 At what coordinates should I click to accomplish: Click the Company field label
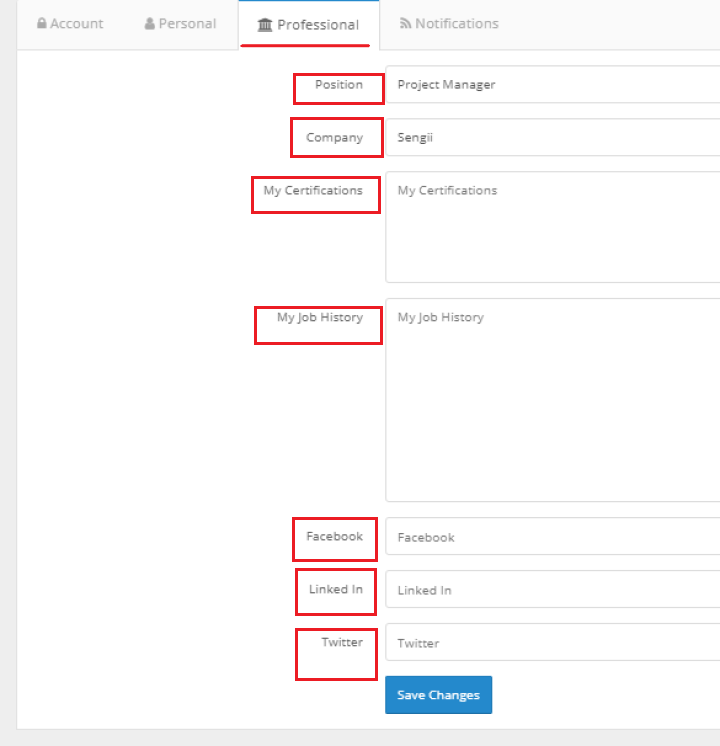click(335, 137)
